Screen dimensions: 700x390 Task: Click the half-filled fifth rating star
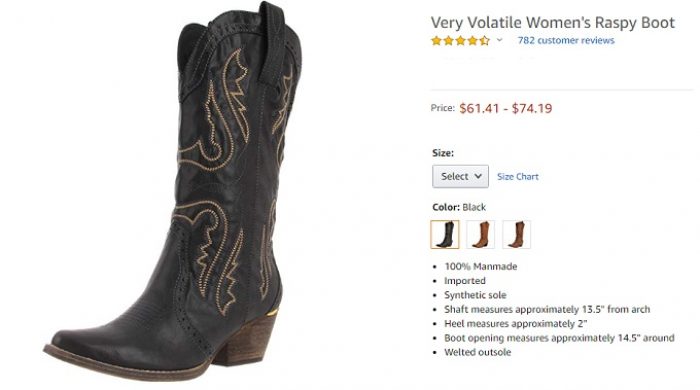[x=485, y=41]
